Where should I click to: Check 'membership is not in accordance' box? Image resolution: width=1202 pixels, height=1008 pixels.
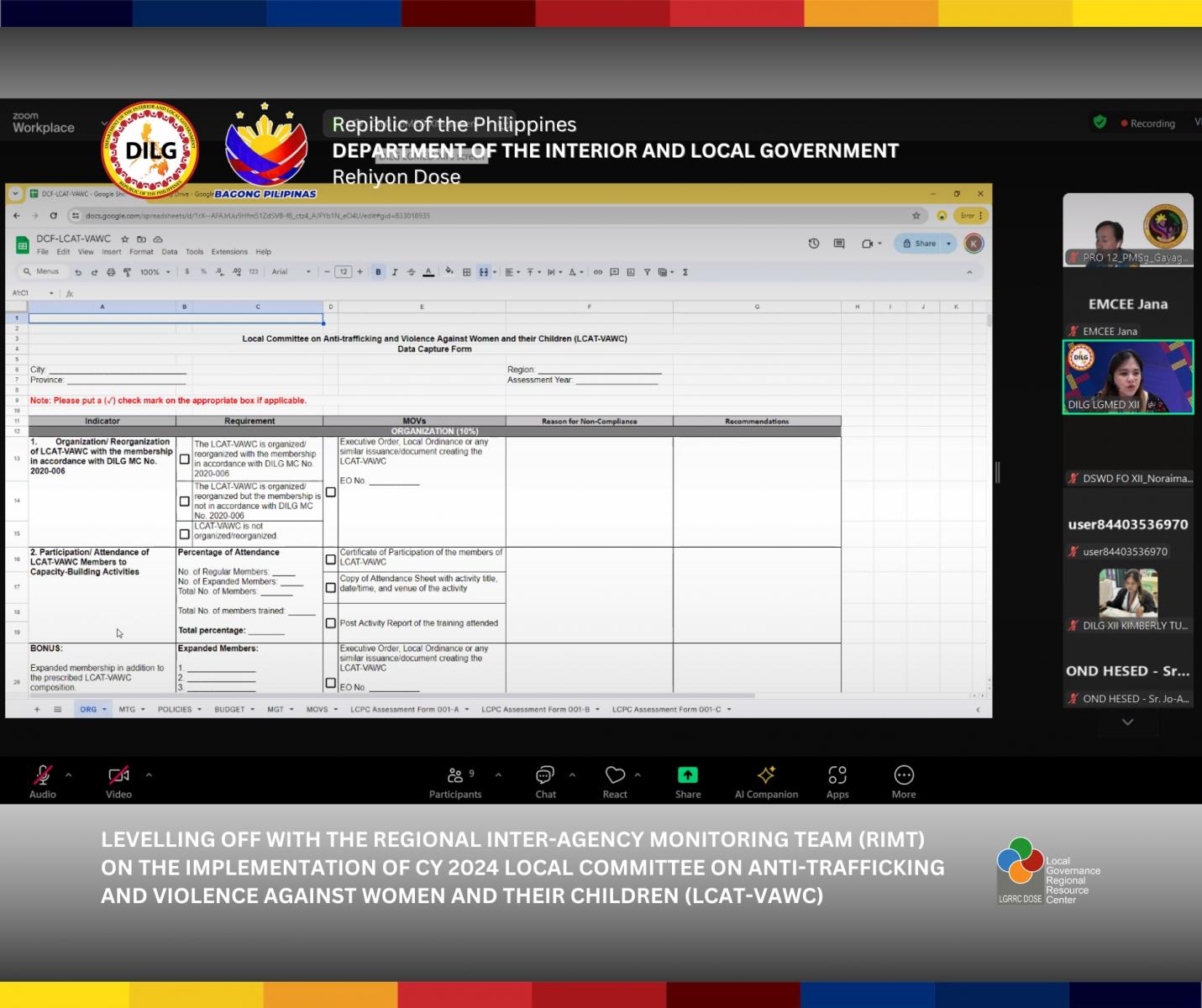[x=185, y=501]
